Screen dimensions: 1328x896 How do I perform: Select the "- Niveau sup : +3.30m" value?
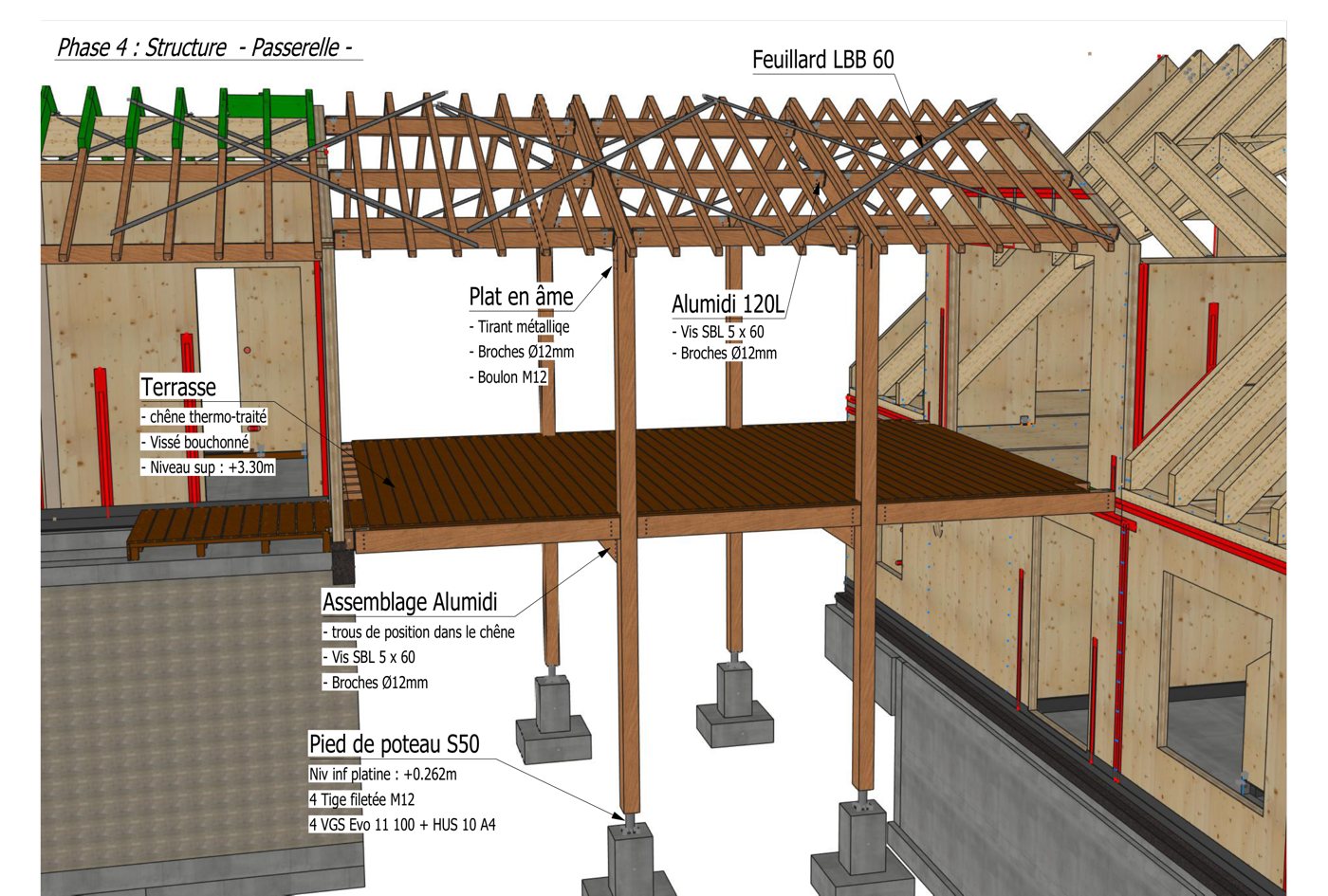coord(208,467)
